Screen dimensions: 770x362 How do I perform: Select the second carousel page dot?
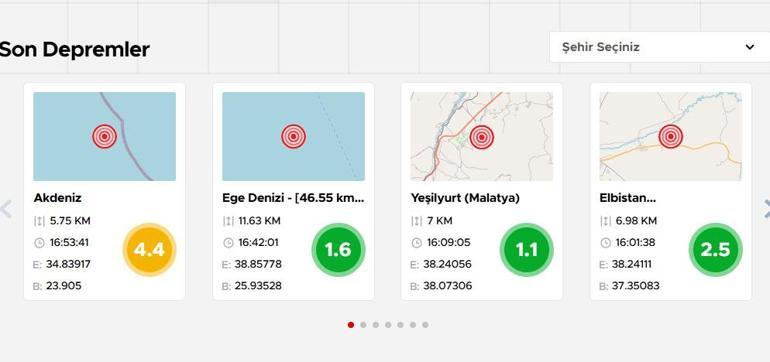[363, 325]
